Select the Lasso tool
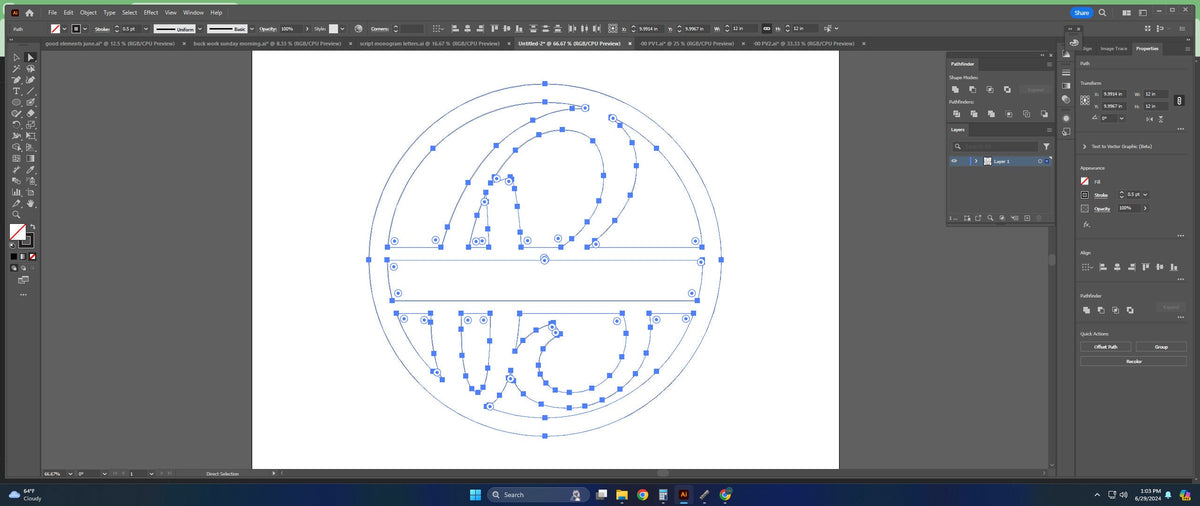 pyautogui.click(x=31, y=68)
